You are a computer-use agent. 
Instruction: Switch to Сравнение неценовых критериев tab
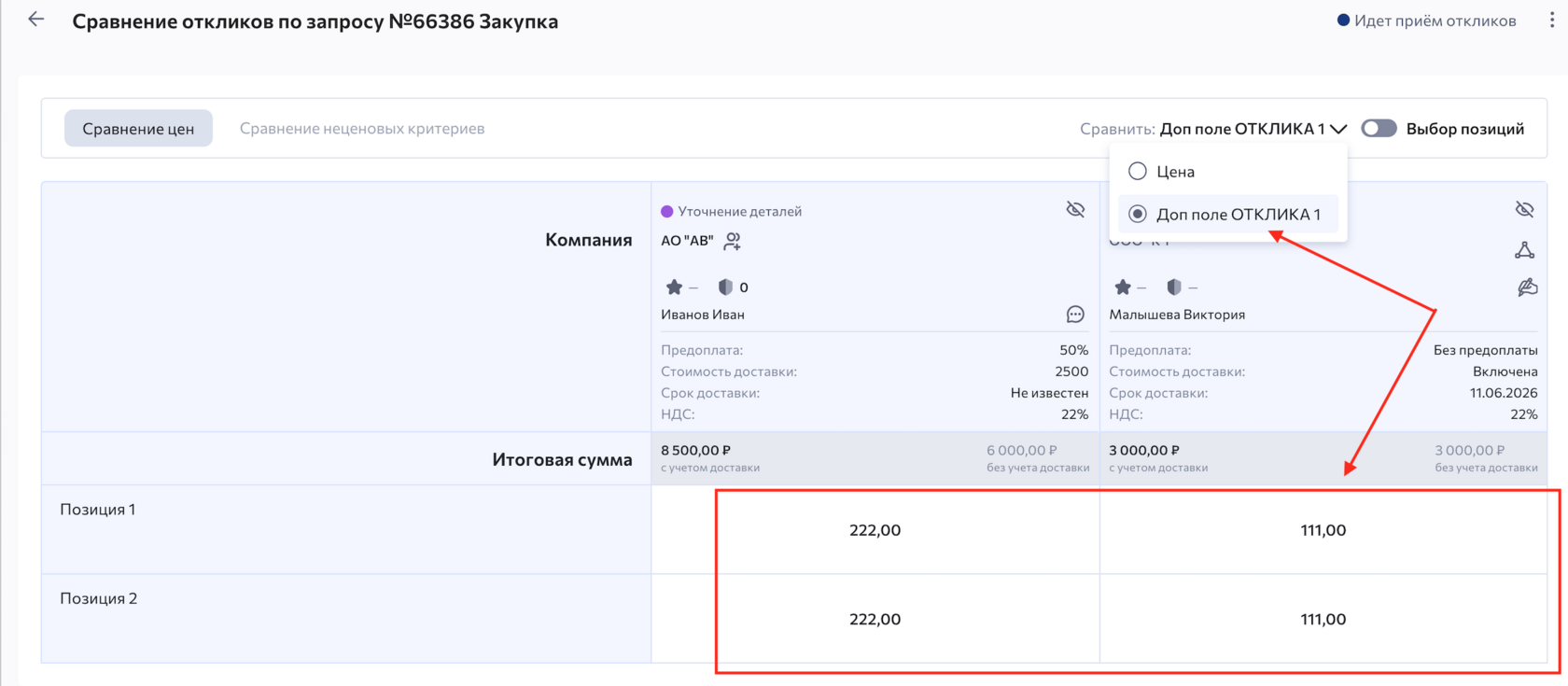[362, 129]
